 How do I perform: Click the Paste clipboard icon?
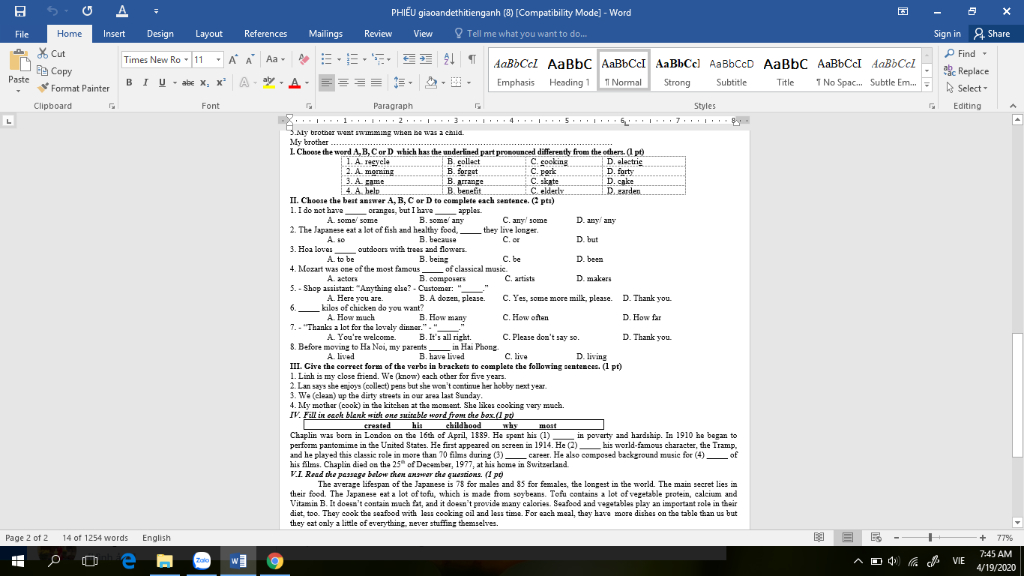tap(18, 63)
